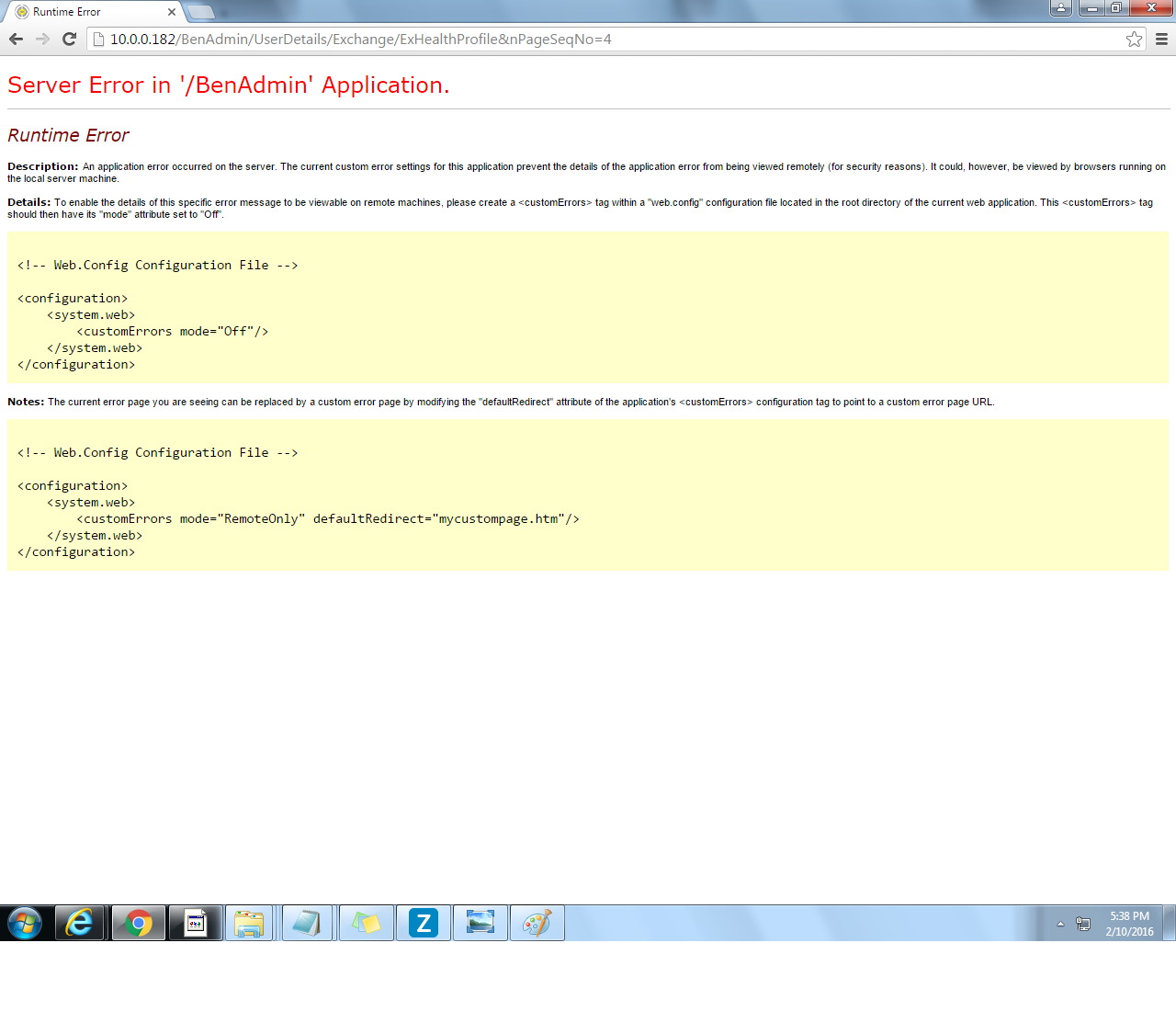Click the browser forward arrow
The width and height of the screenshot is (1176, 1011).
pyautogui.click(x=42, y=39)
